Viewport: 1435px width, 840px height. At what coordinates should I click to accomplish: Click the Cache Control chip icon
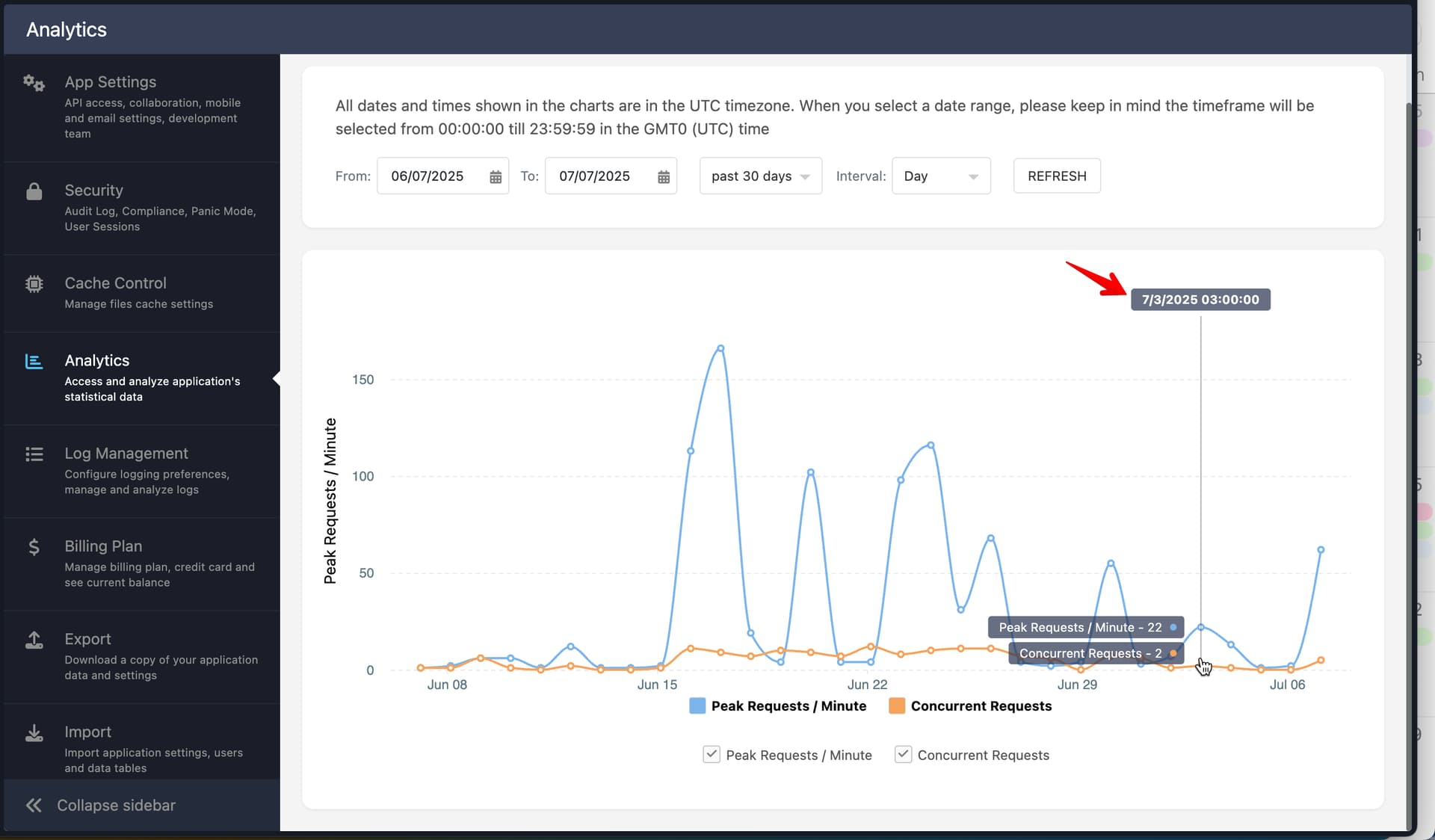(34, 284)
